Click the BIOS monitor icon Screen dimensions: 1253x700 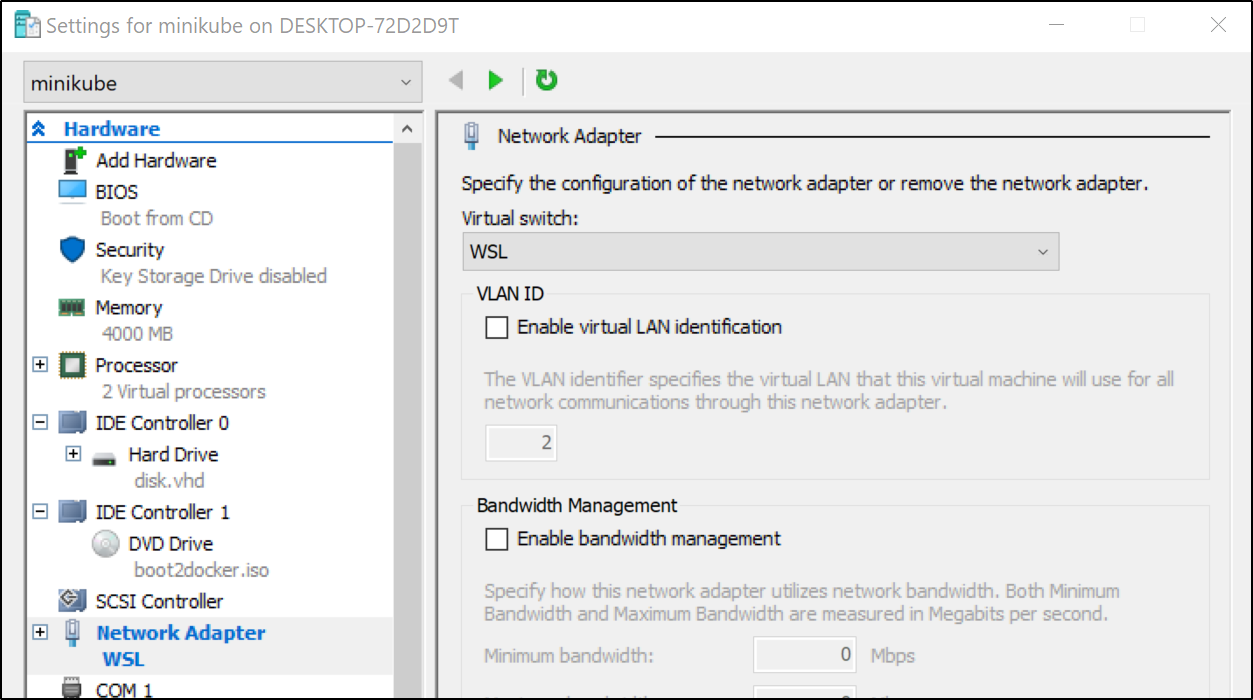[x=72, y=191]
